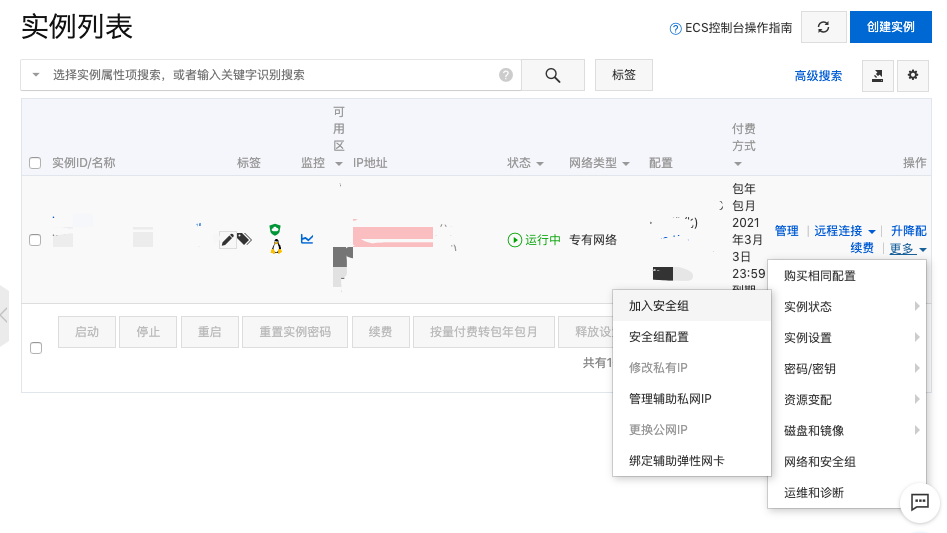
Task: Click the tag icon in instance row
Action: pyautogui.click(x=244, y=240)
